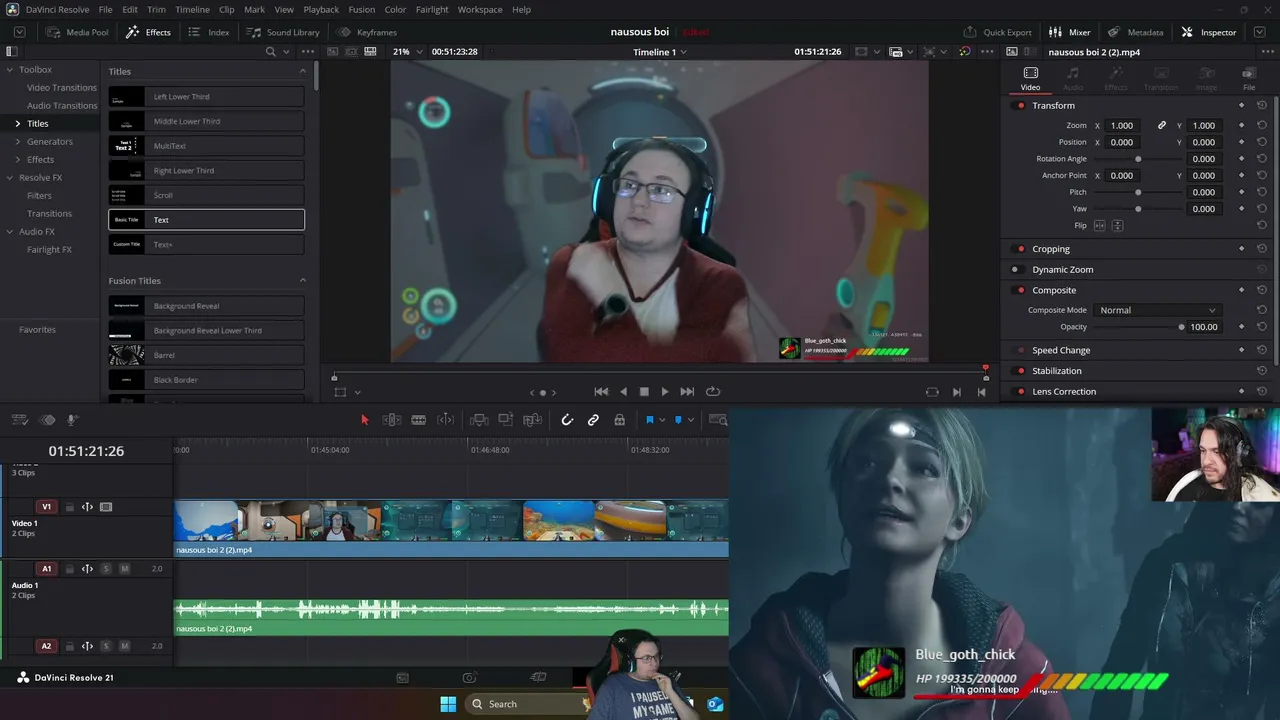
Task: Open the Mixer panel
Action: (1069, 32)
